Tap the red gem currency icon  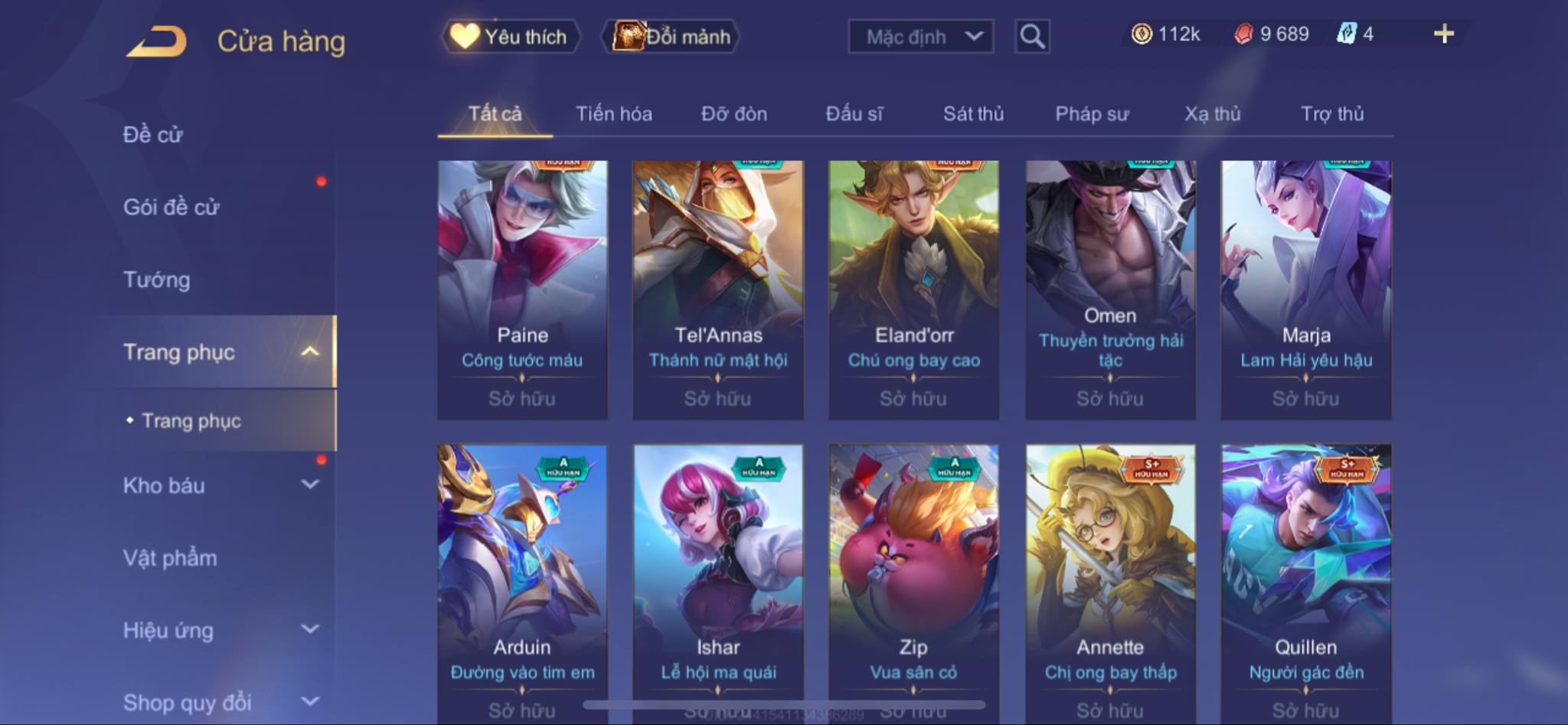[x=1243, y=34]
